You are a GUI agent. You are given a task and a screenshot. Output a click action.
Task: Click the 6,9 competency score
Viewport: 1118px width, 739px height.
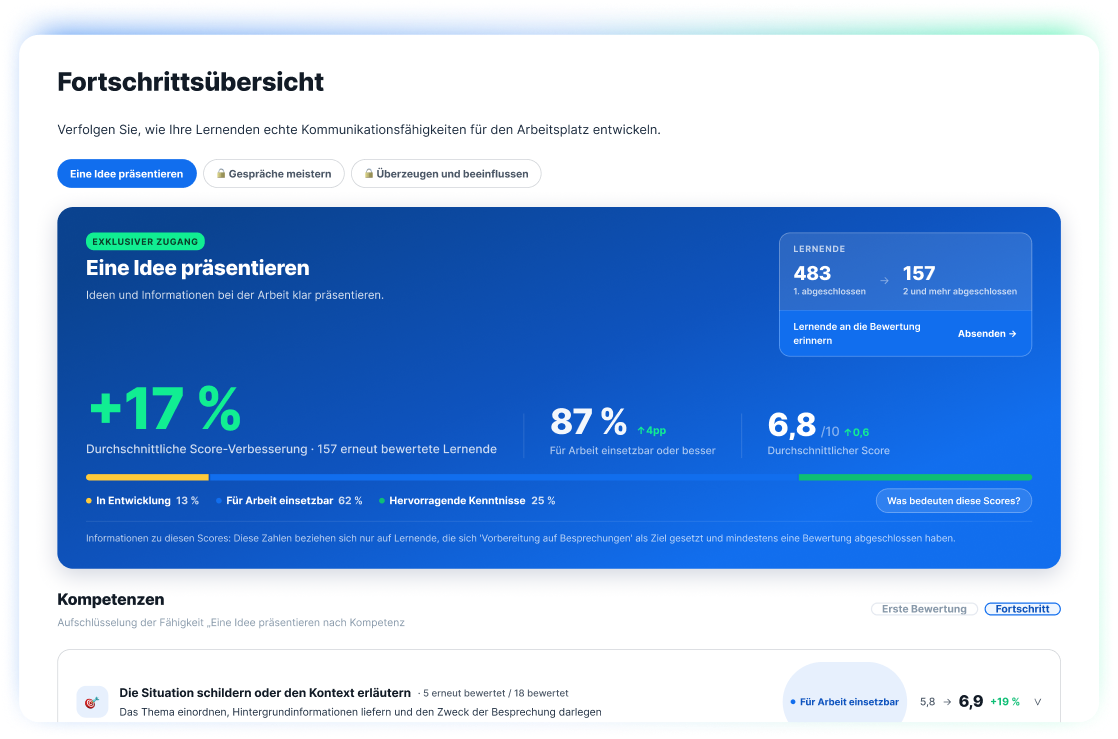(970, 702)
